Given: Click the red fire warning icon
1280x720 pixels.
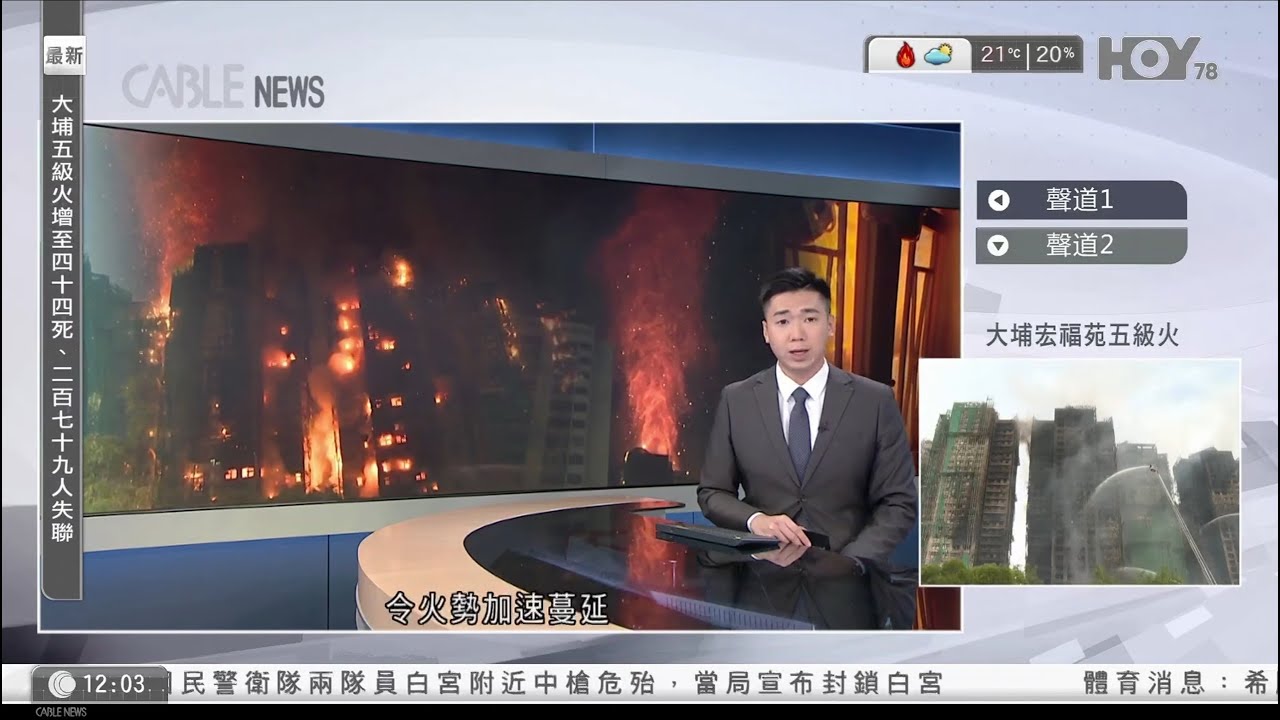Looking at the screenshot, I should coord(905,54).
